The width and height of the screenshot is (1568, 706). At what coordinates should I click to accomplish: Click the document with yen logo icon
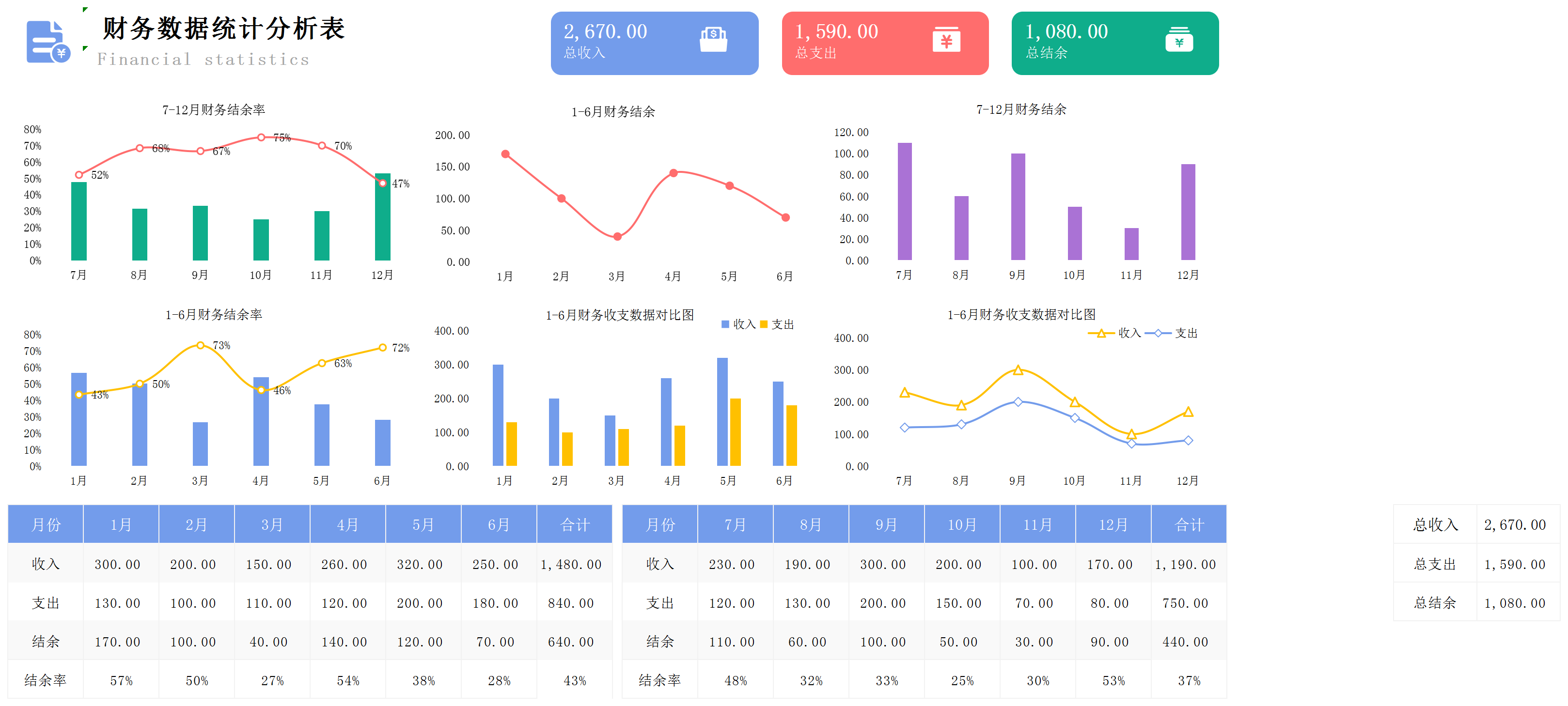point(47,41)
